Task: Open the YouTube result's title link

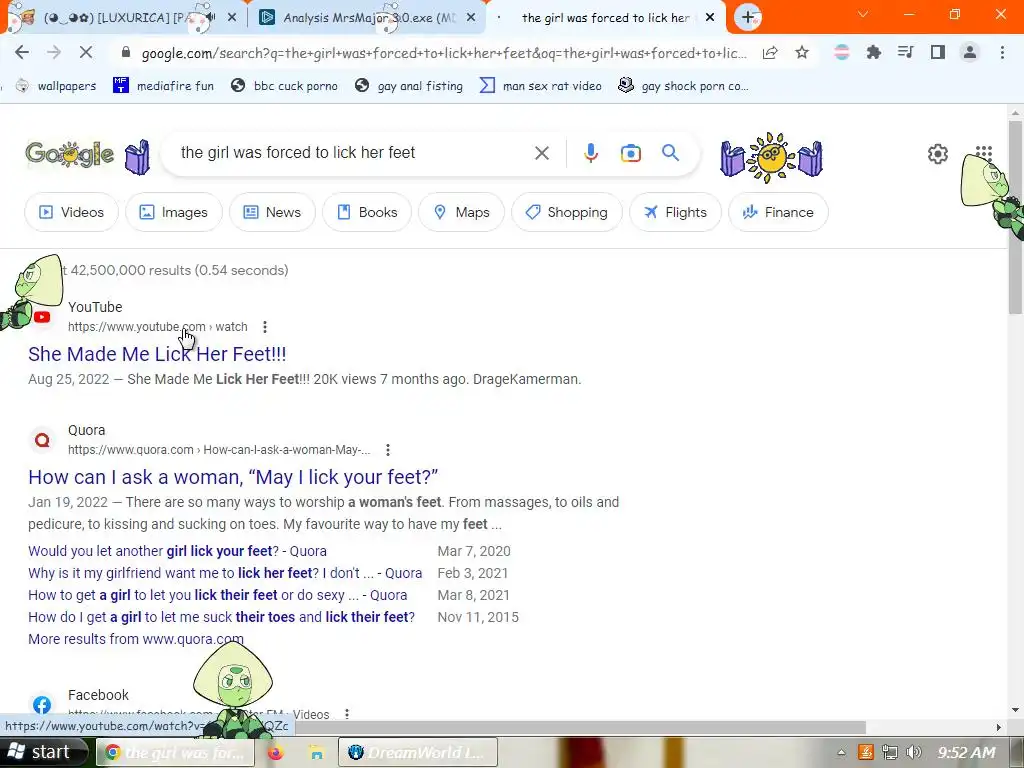Action: [157, 354]
